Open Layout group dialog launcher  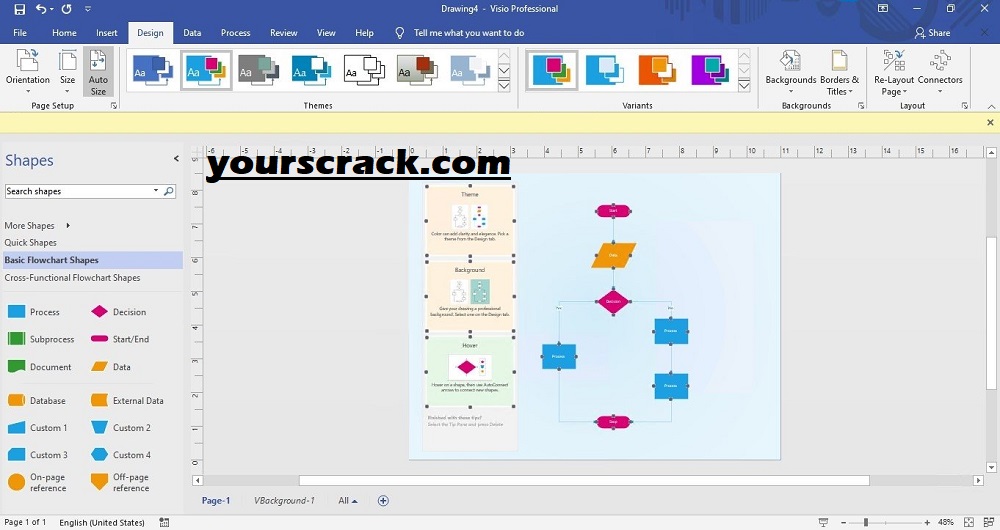[x=964, y=106]
